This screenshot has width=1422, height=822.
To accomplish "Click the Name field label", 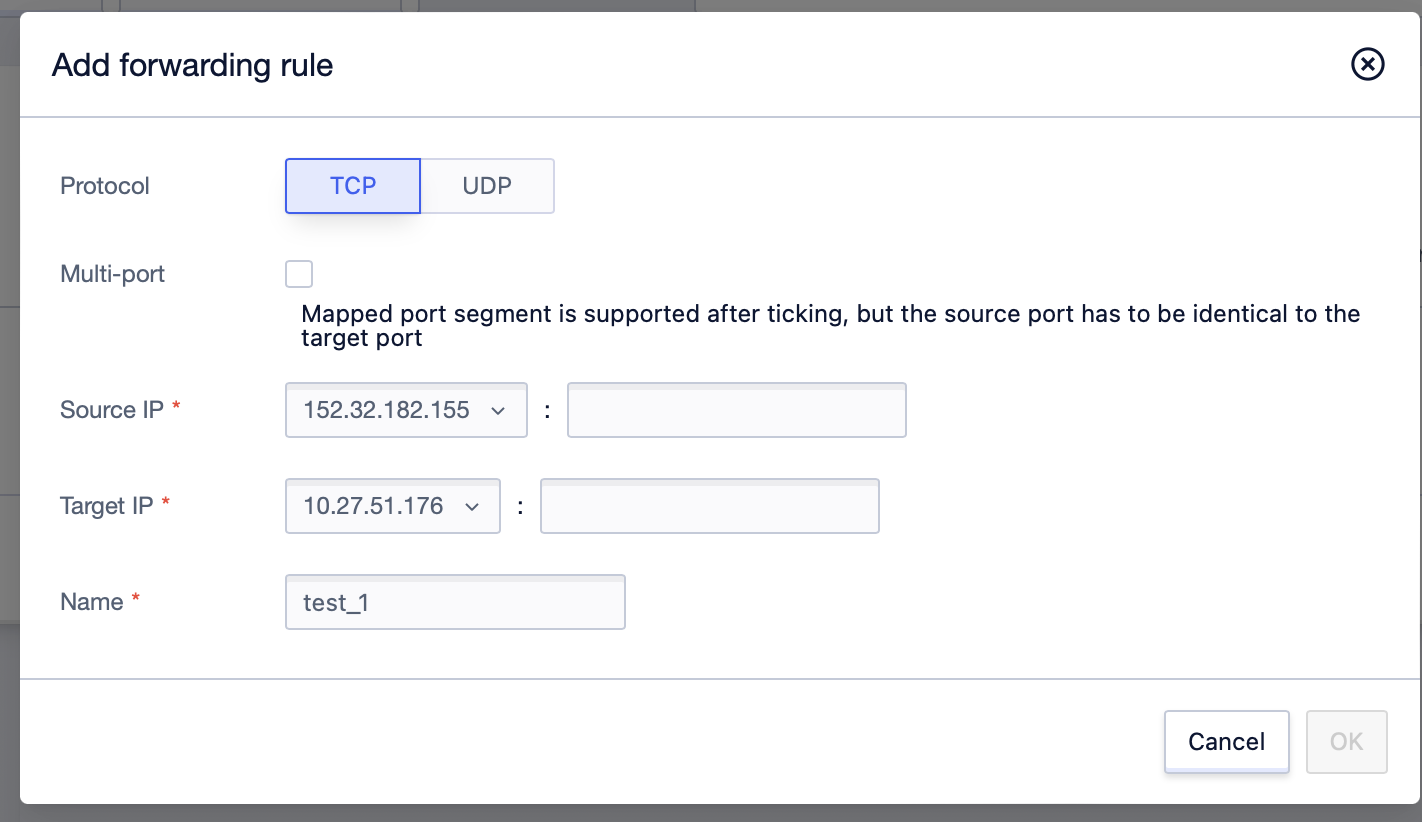I will click(92, 602).
